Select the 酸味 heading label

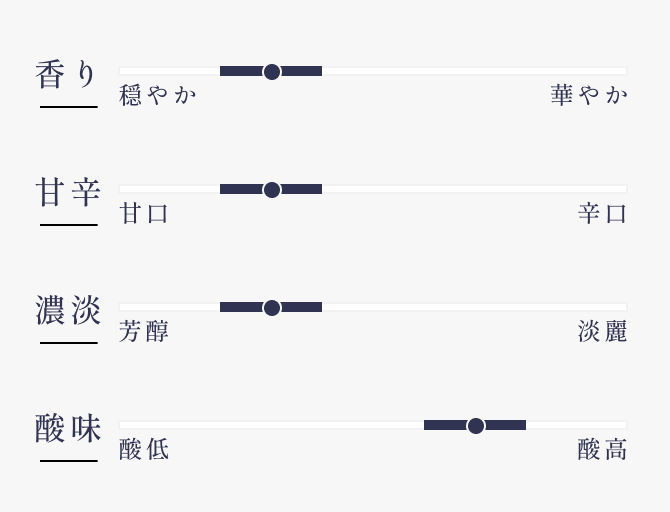click(68, 429)
